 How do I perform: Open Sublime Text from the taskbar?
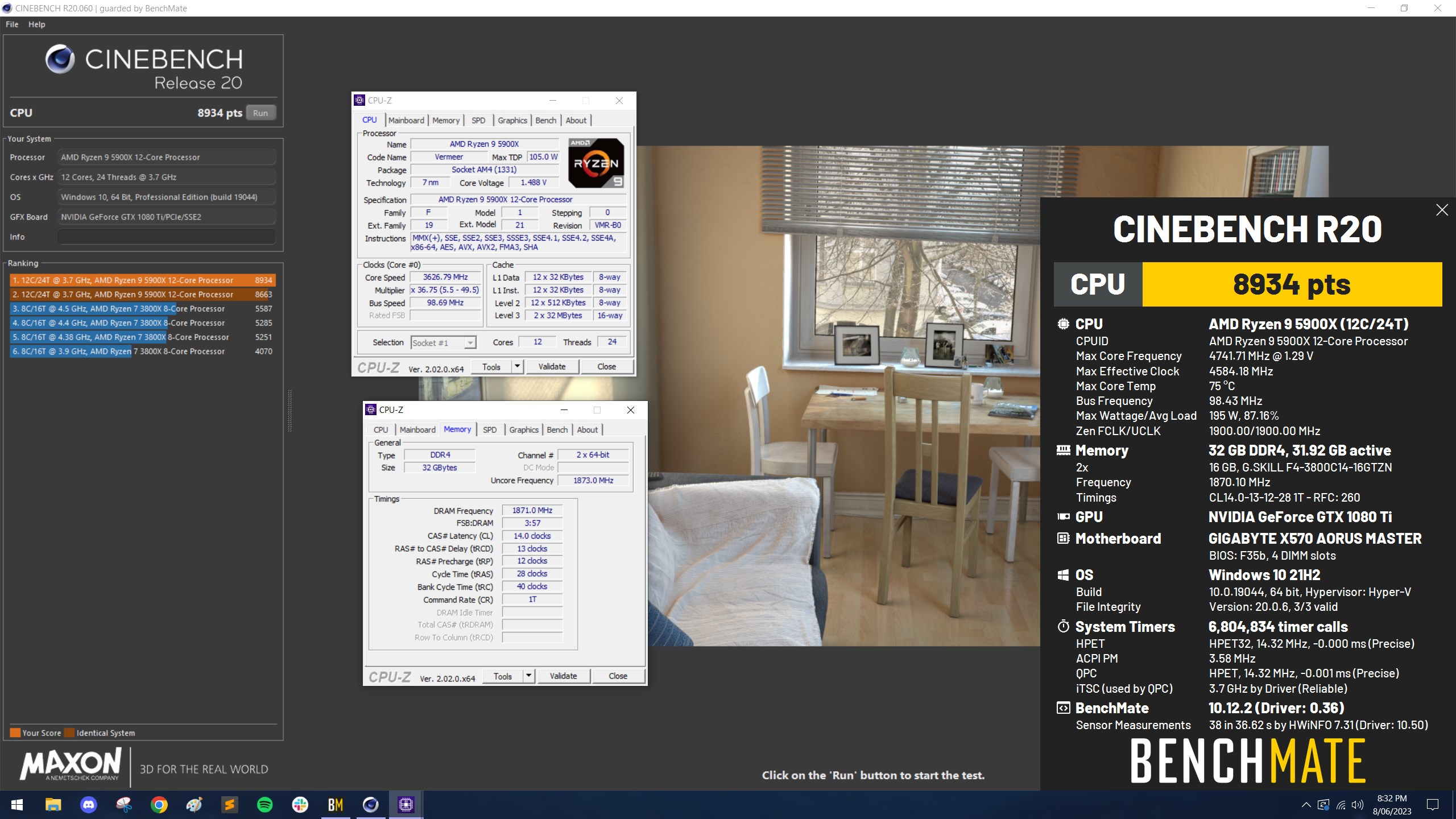[x=230, y=805]
